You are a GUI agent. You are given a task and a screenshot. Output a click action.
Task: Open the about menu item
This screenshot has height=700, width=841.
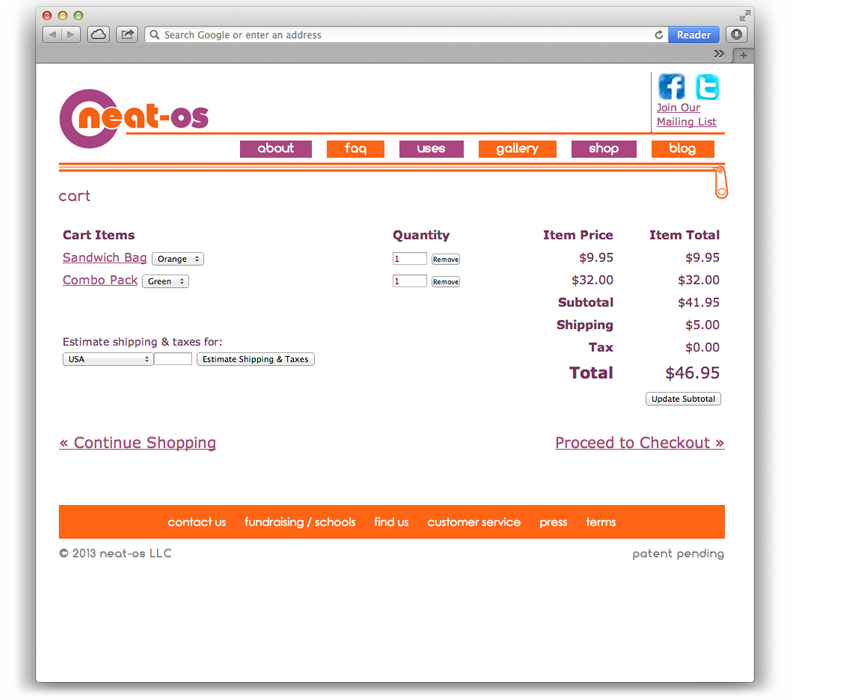[x=276, y=149]
